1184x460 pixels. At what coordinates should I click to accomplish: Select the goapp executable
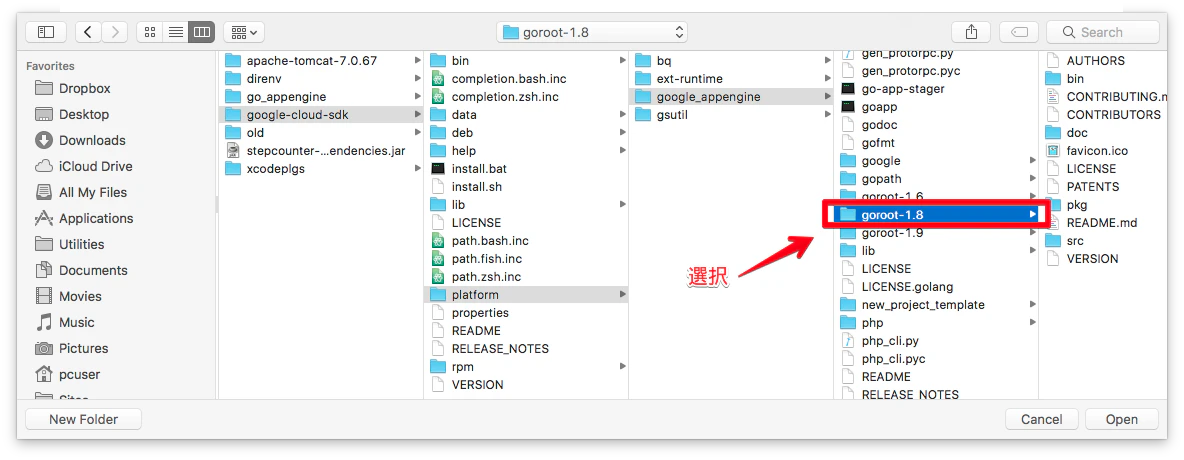tap(936, 107)
